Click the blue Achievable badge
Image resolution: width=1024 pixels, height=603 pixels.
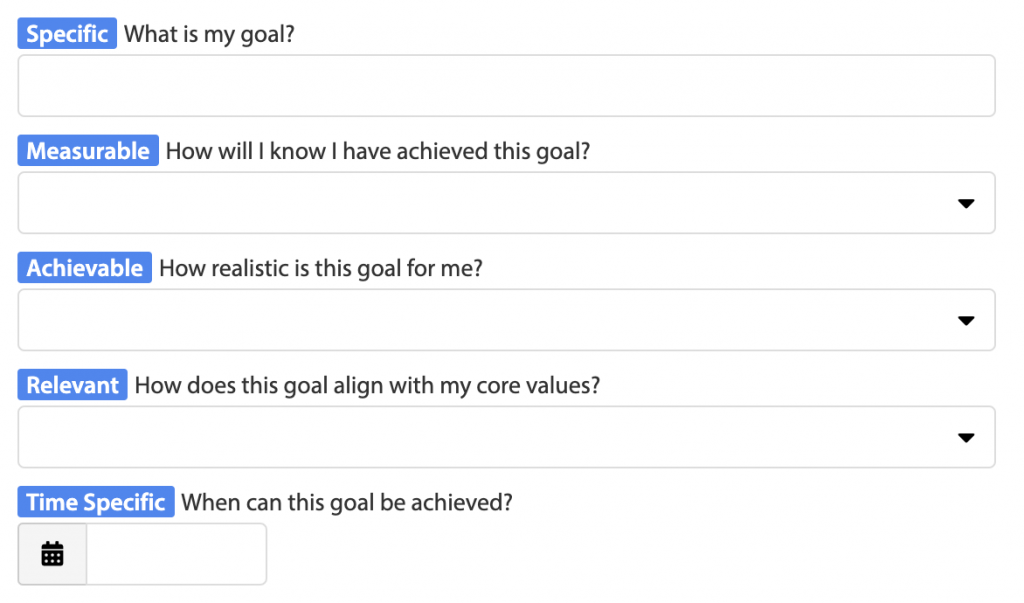coord(85,267)
